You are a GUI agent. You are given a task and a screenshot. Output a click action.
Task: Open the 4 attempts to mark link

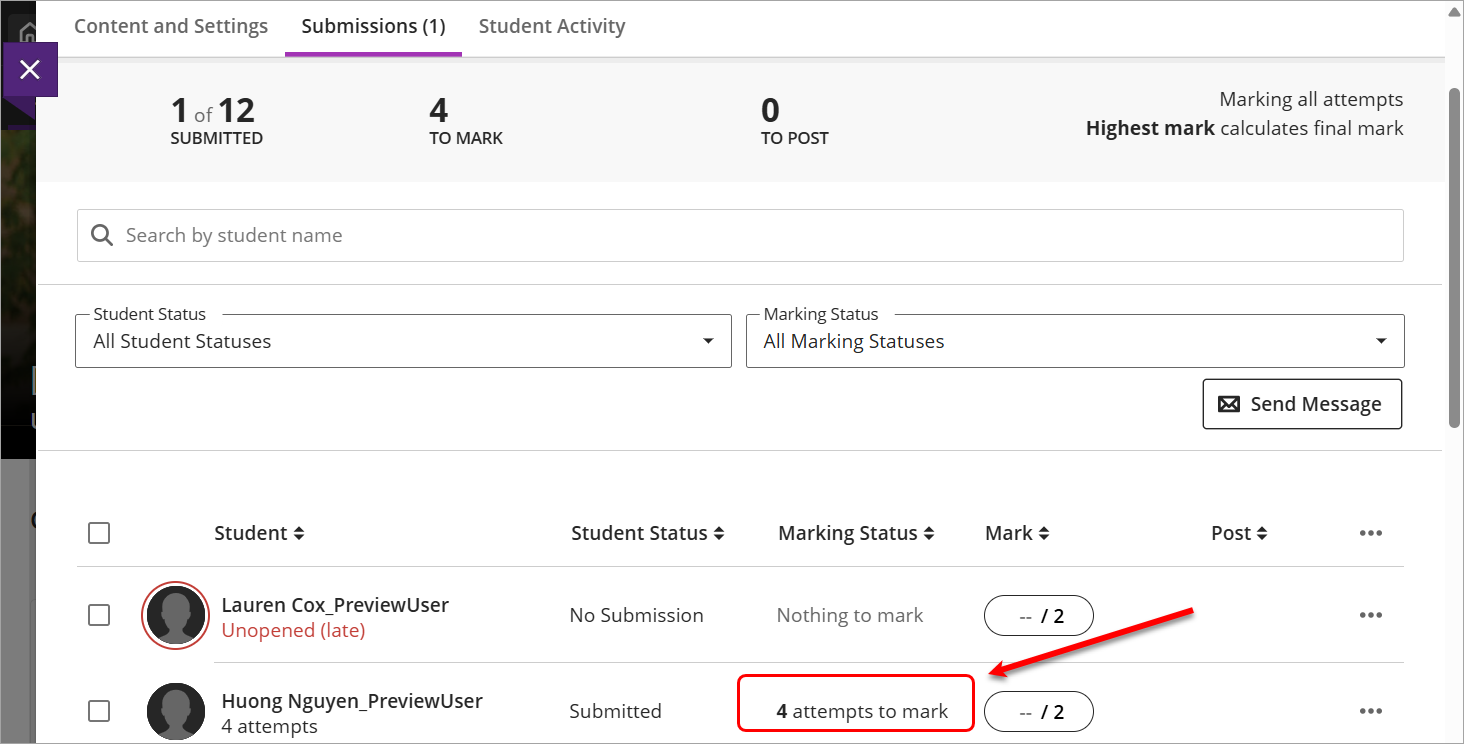862,712
